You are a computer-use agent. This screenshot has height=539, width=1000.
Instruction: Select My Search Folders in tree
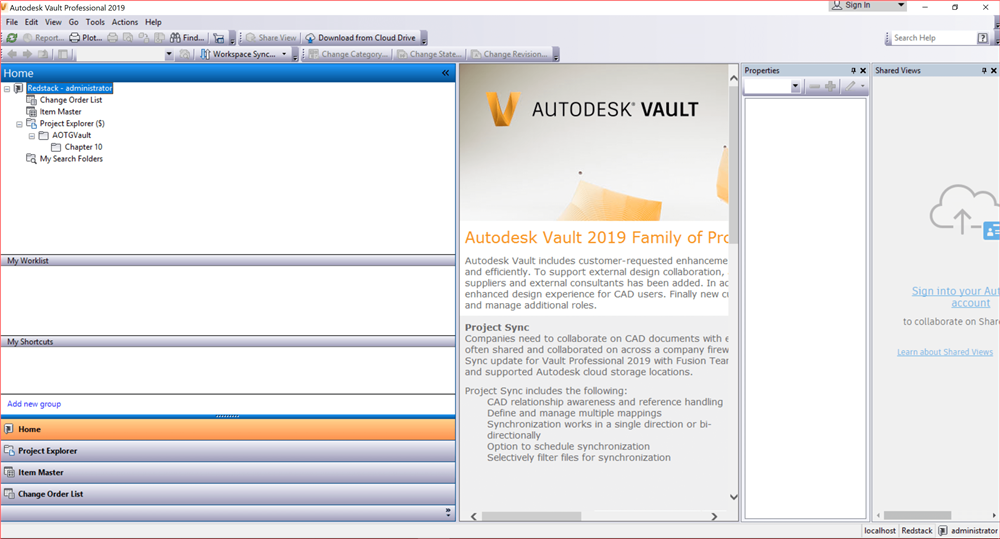pyautogui.click(x=71, y=159)
